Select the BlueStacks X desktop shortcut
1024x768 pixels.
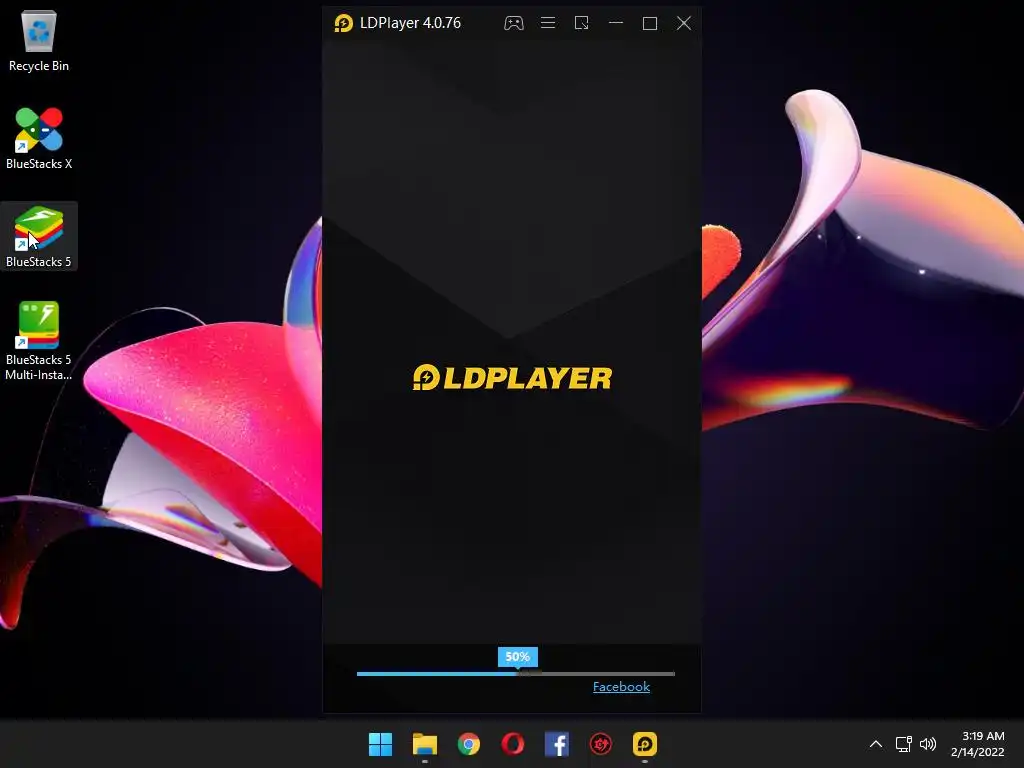pos(39,138)
